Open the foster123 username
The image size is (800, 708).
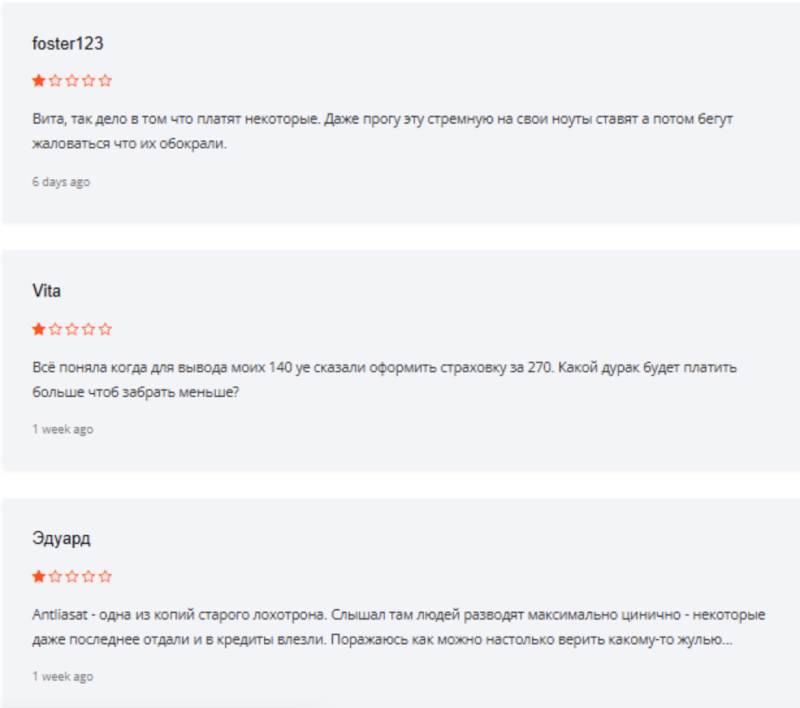pyautogui.click(x=68, y=44)
